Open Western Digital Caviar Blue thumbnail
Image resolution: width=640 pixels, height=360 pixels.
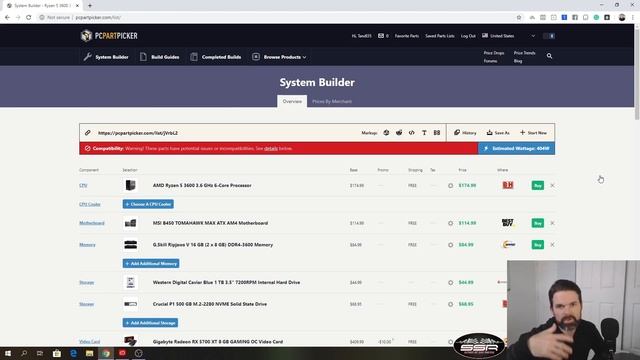(131, 282)
